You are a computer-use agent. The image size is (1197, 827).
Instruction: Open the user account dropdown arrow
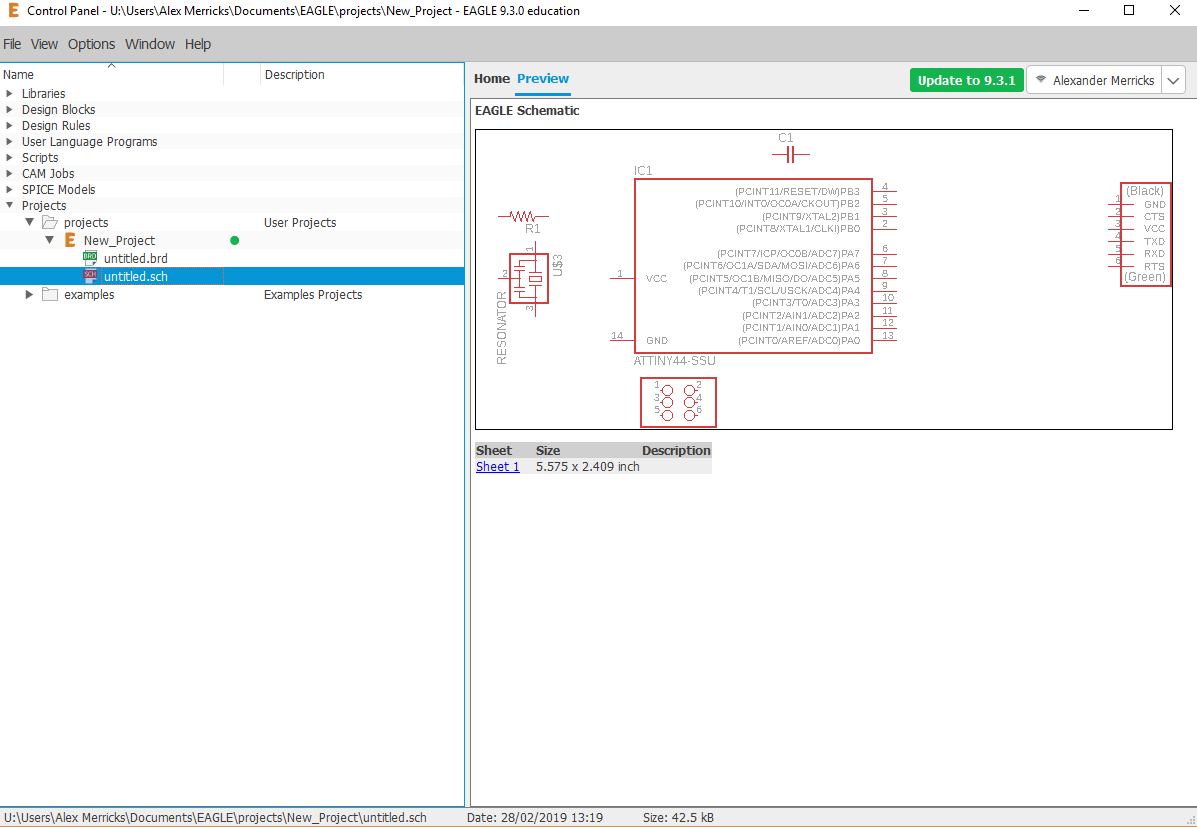[x=1173, y=80]
